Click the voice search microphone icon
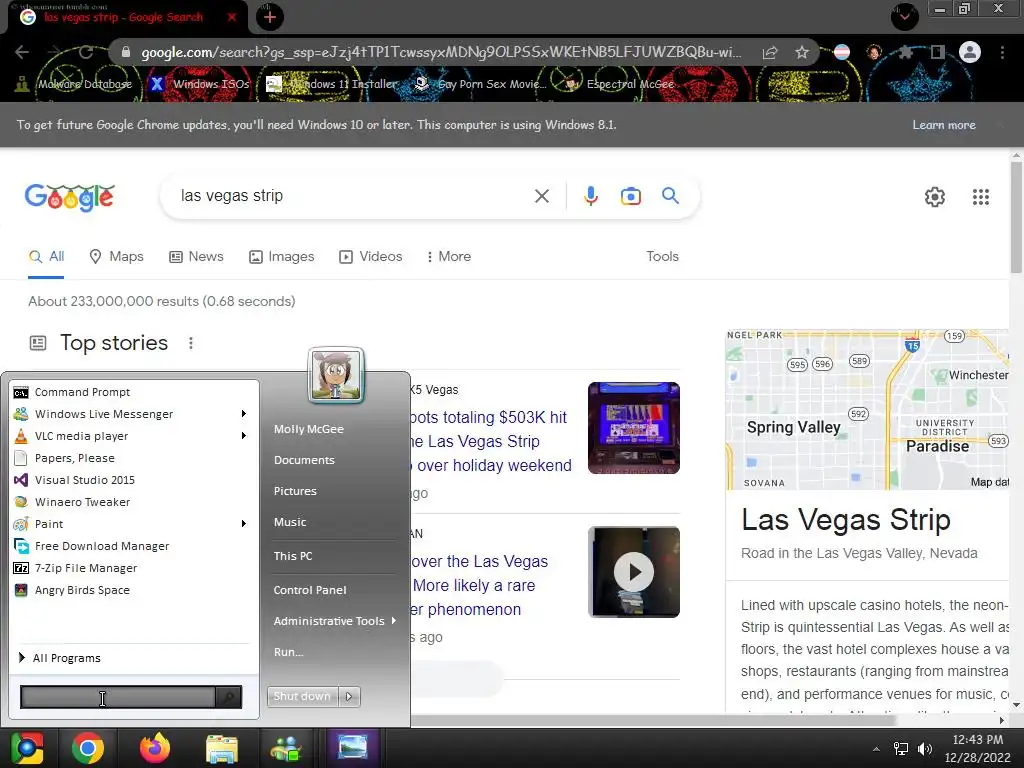 pyautogui.click(x=590, y=196)
